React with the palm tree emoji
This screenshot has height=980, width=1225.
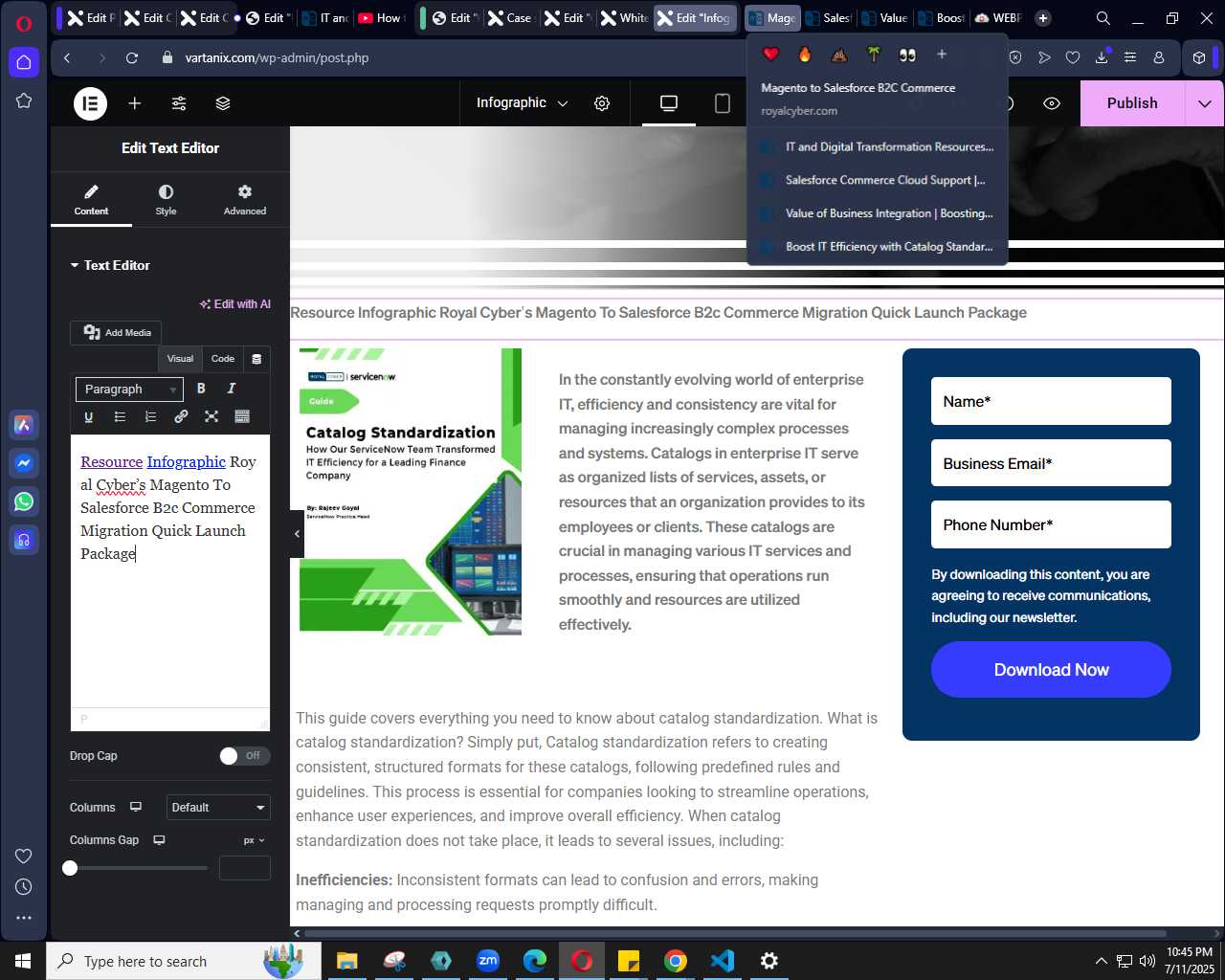(x=873, y=54)
